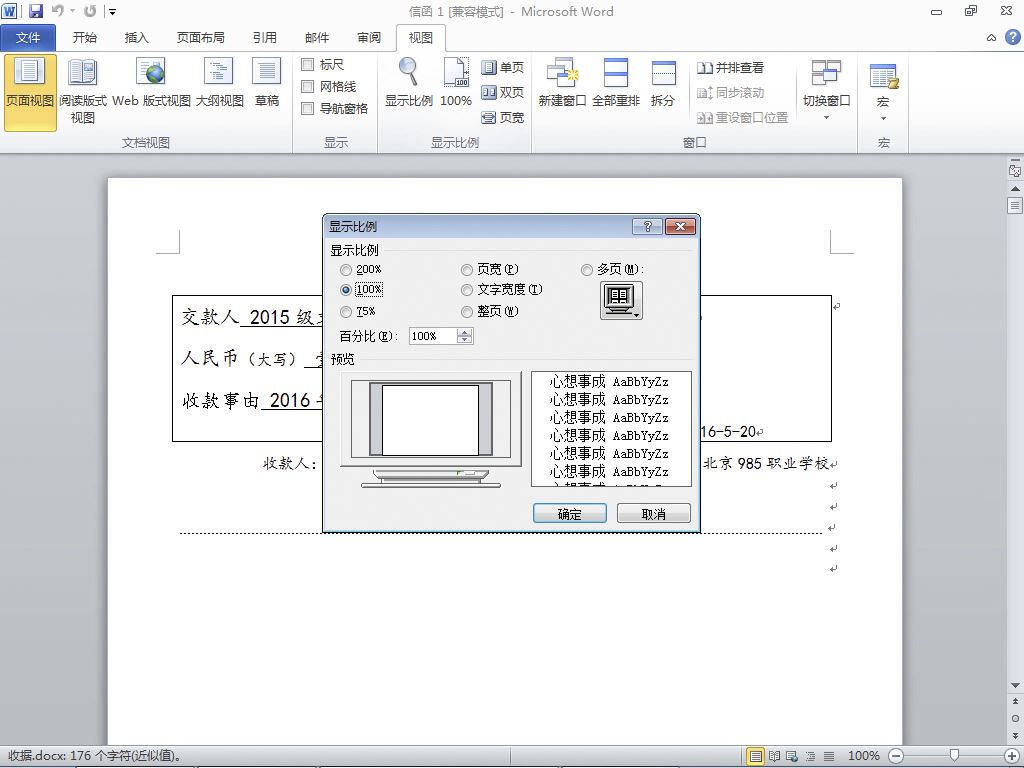This screenshot has width=1024, height=768.
Task: Click OK (确定) in Zoom dialog
Action: click(x=569, y=513)
